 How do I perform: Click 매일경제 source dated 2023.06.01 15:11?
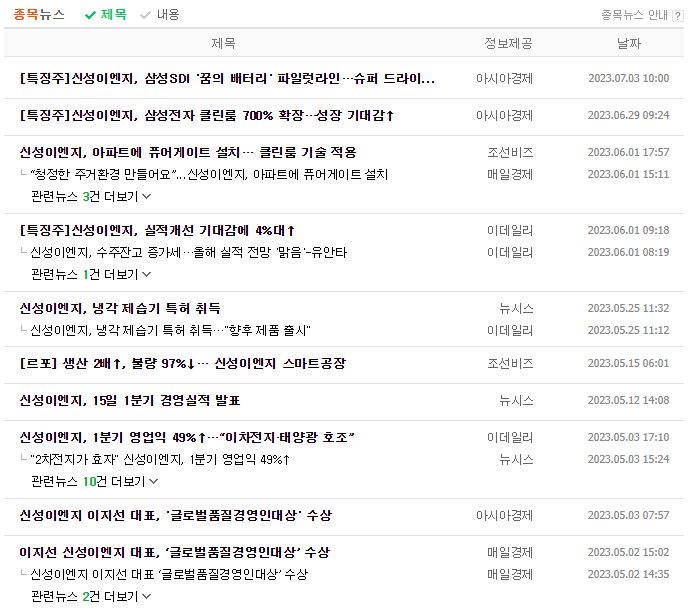tap(510, 174)
